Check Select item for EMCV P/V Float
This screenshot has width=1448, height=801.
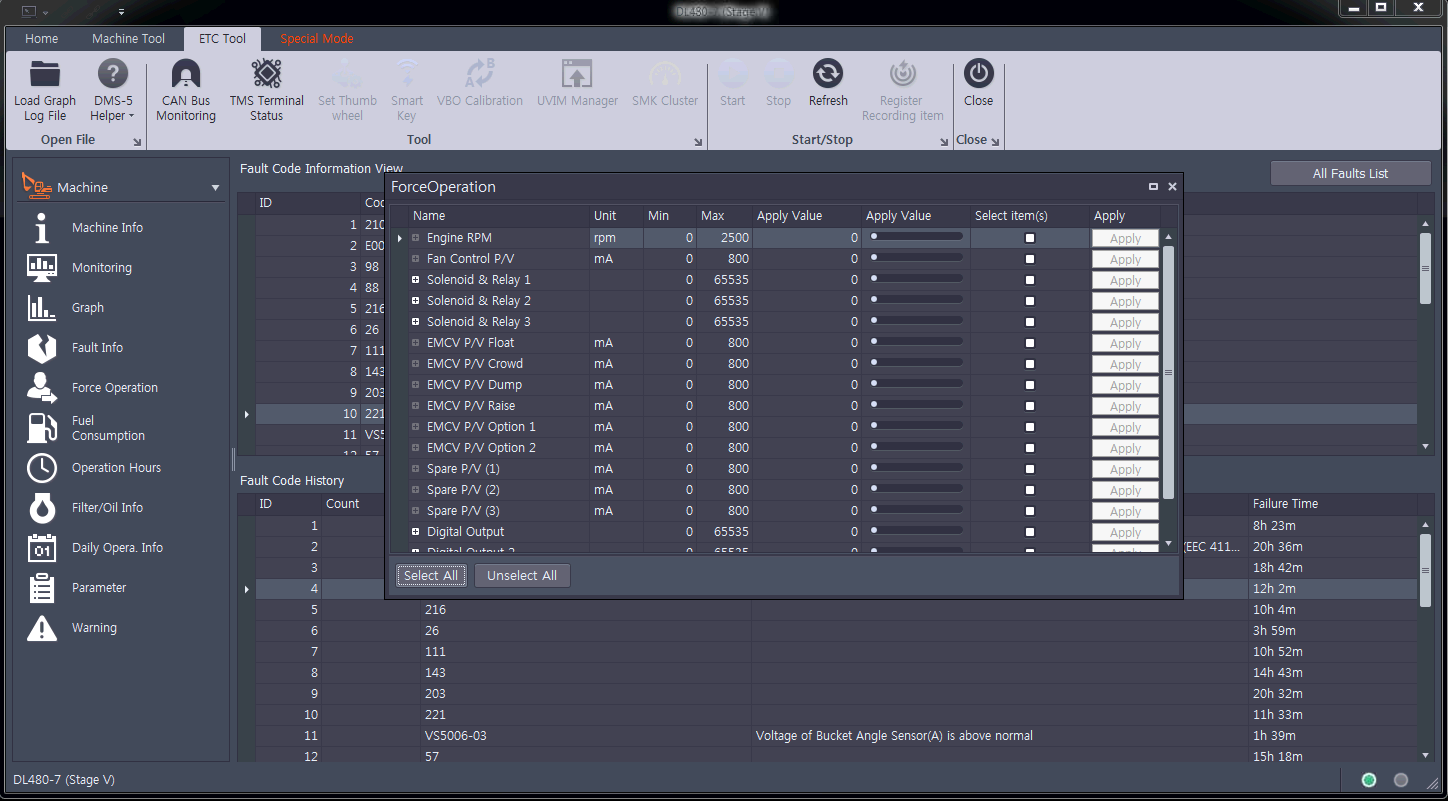tap(1029, 342)
